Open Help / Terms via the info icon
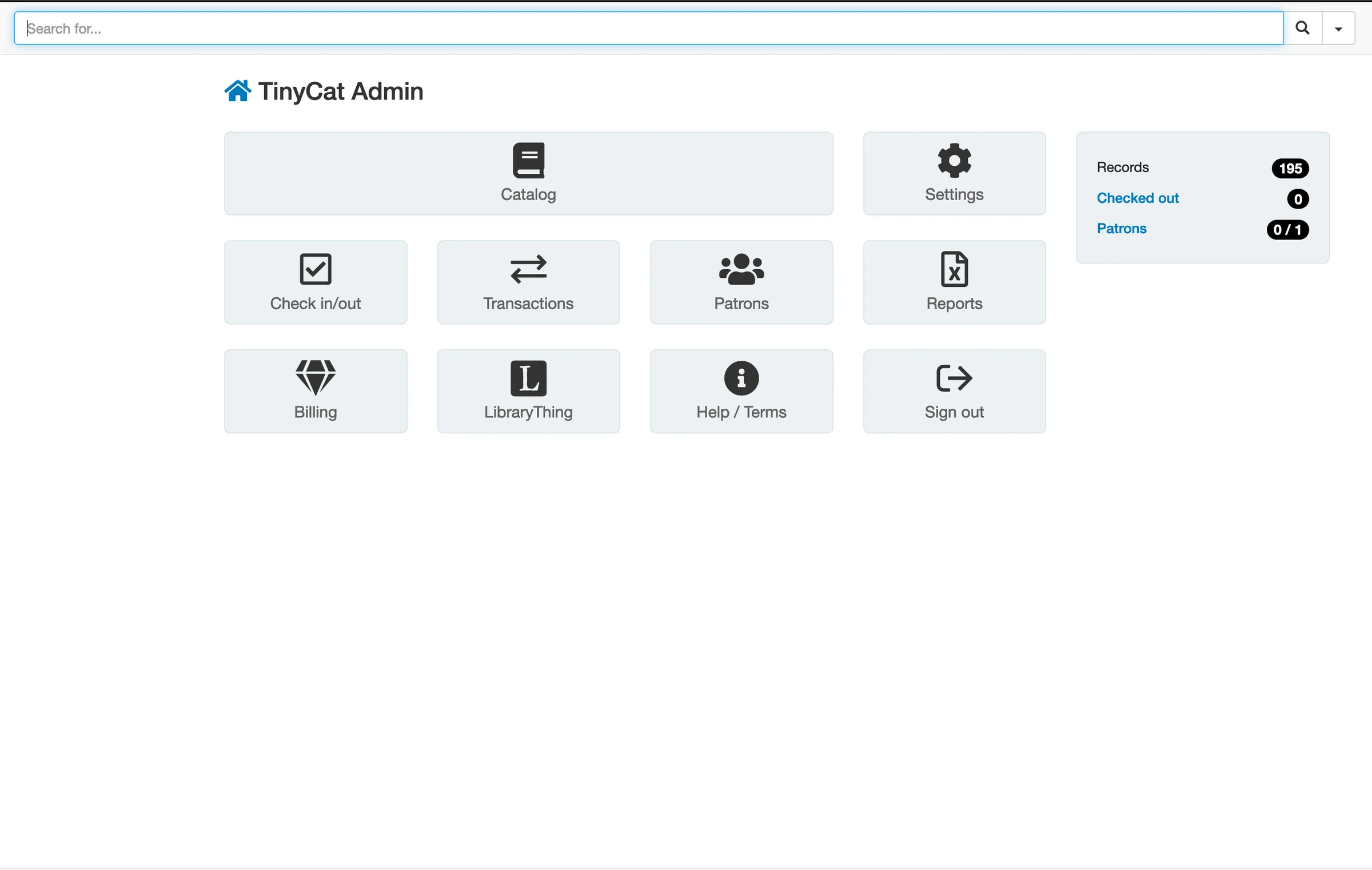The image size is (1372, 870). (741, 377)
